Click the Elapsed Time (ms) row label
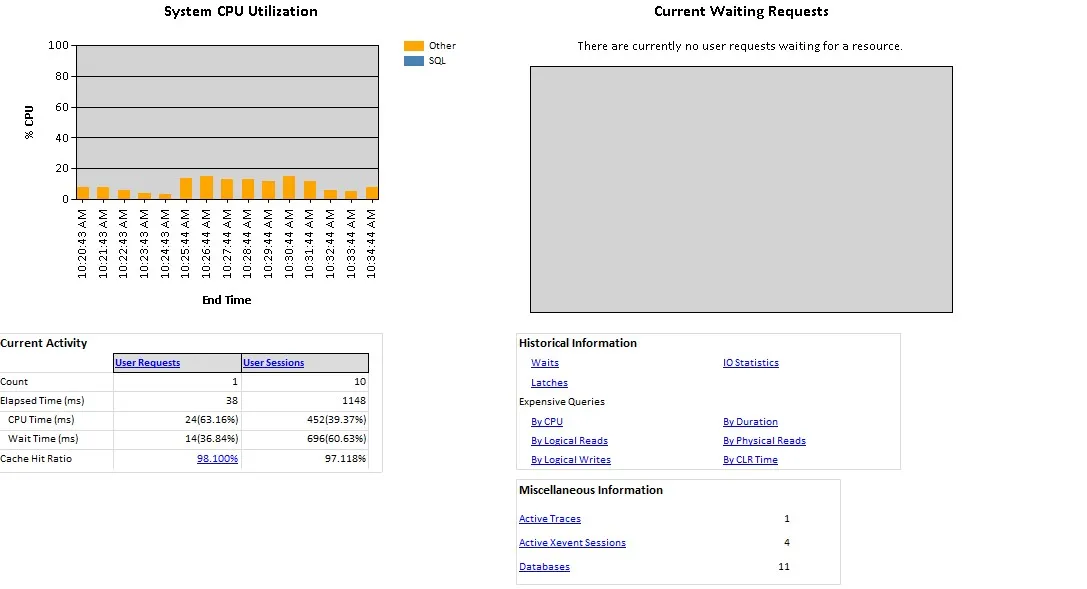 (x=42, y=401)
